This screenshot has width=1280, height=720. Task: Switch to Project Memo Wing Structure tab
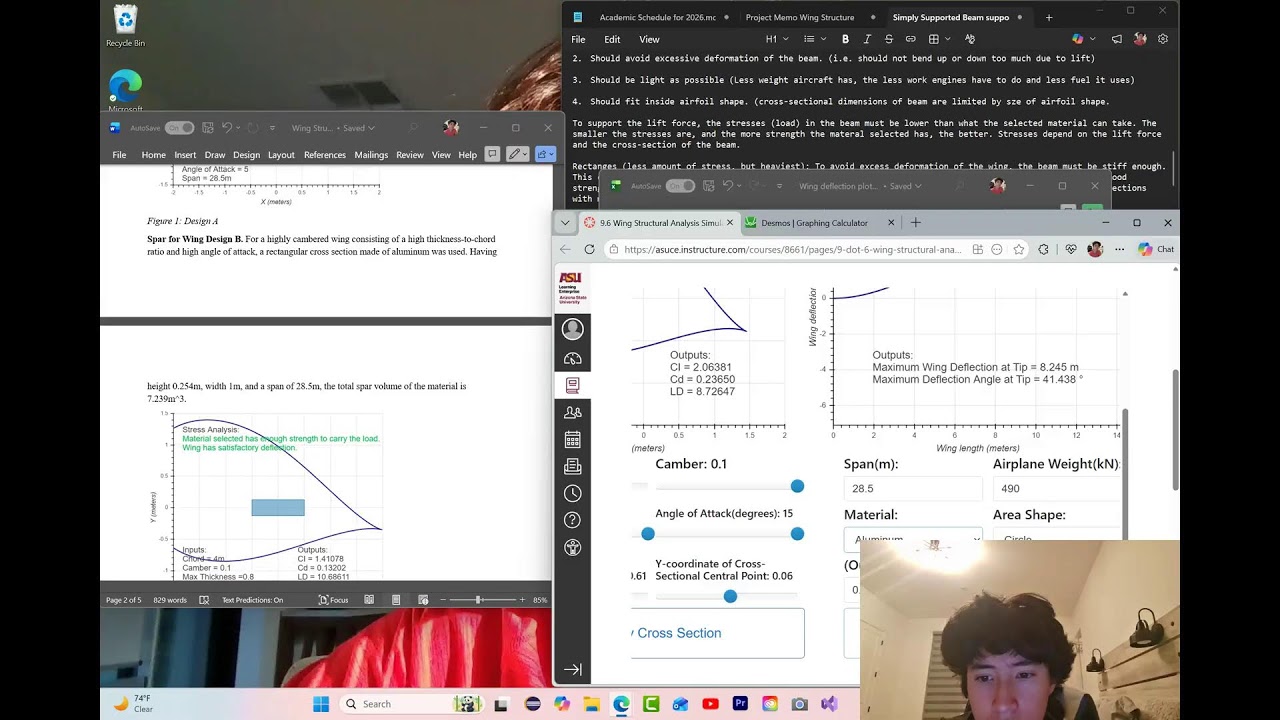(x=799, y=17)
